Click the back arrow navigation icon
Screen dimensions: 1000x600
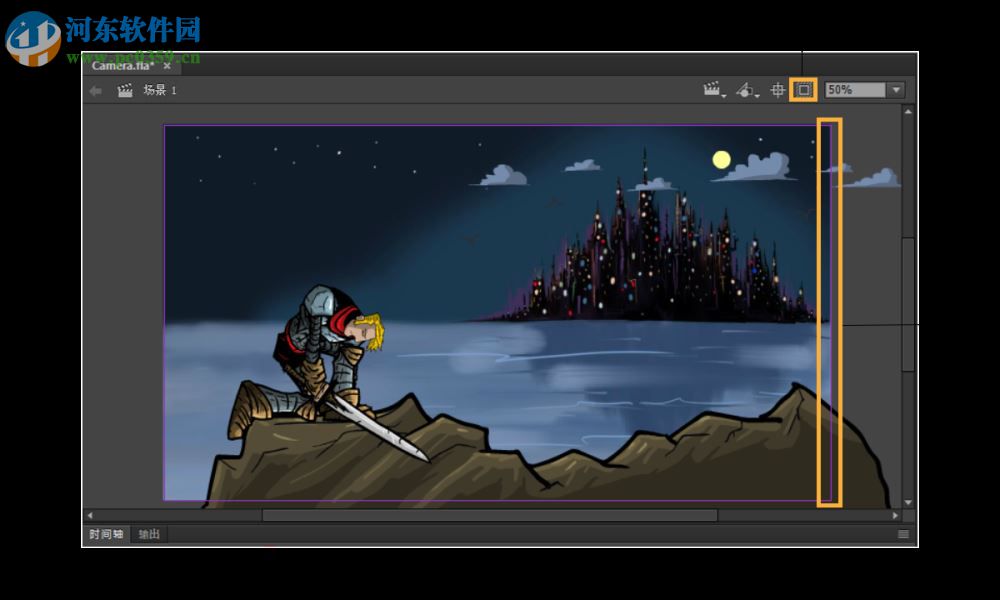click(95, 89)
